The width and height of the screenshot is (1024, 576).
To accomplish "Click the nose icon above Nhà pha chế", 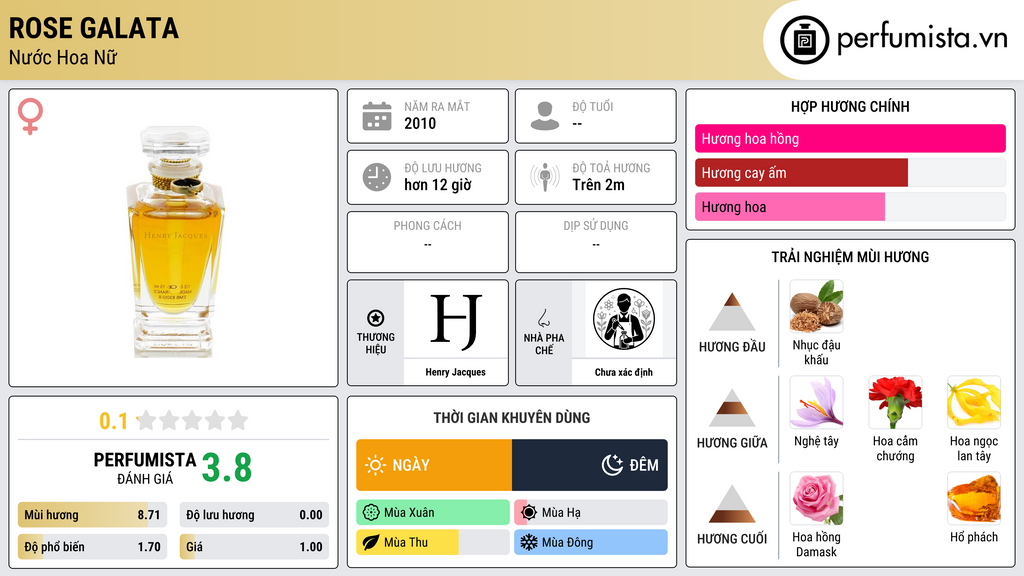I will click(x=543, y=318).
